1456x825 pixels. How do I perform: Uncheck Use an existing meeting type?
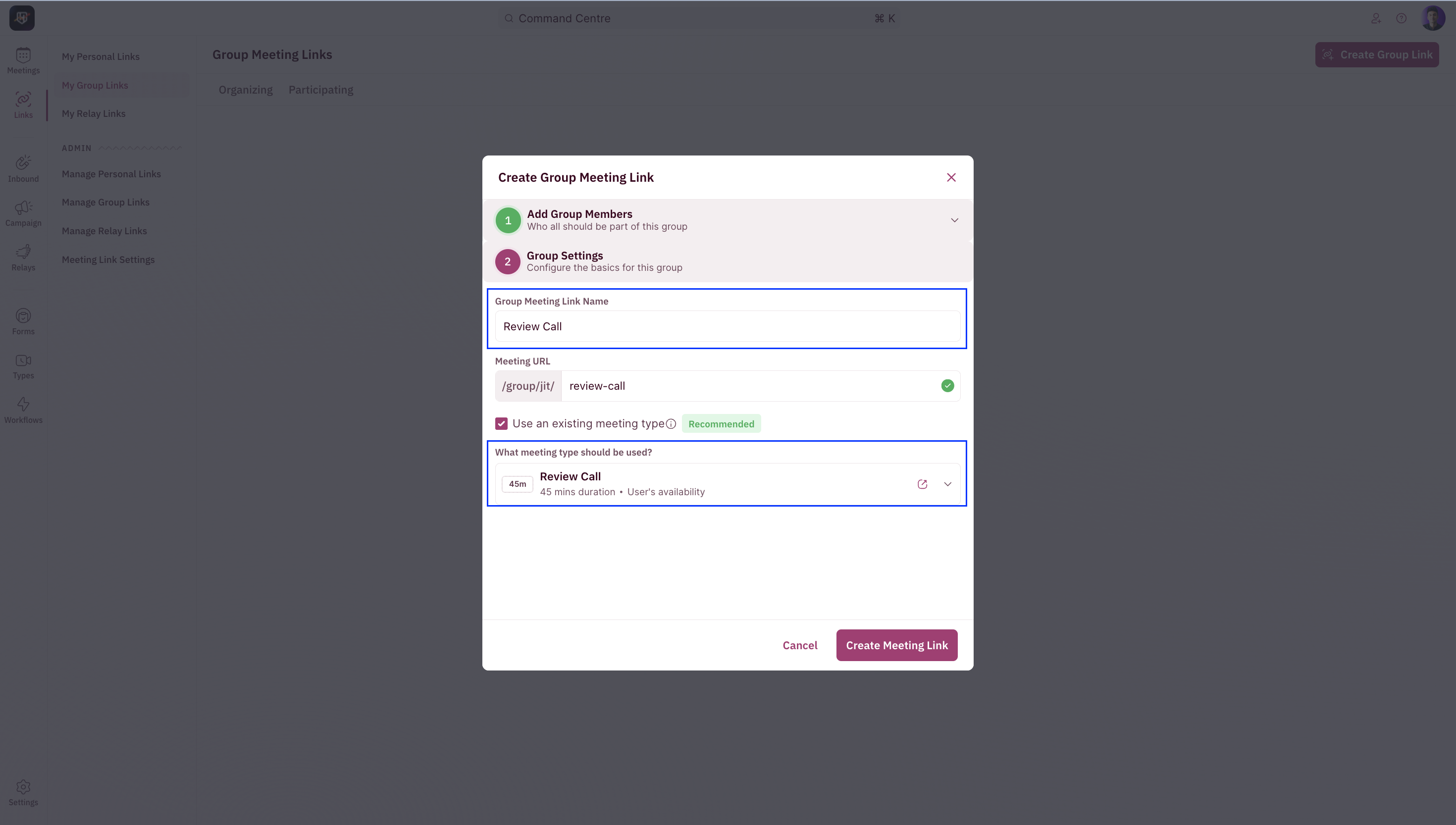(x=501, y=424)
